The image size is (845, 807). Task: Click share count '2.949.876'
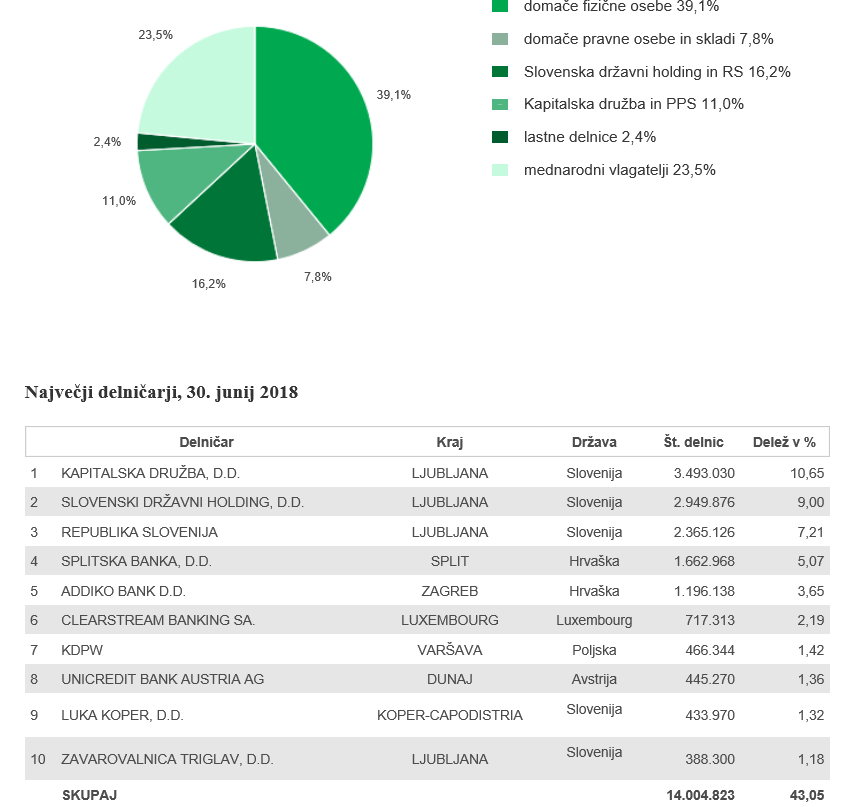704,502
